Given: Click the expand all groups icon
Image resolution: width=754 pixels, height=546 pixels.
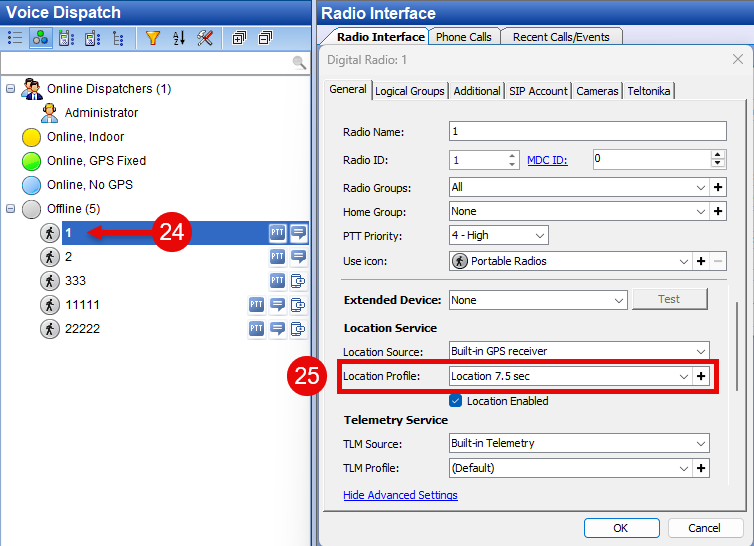Looking at the screenshot, I should click(239, 38).
